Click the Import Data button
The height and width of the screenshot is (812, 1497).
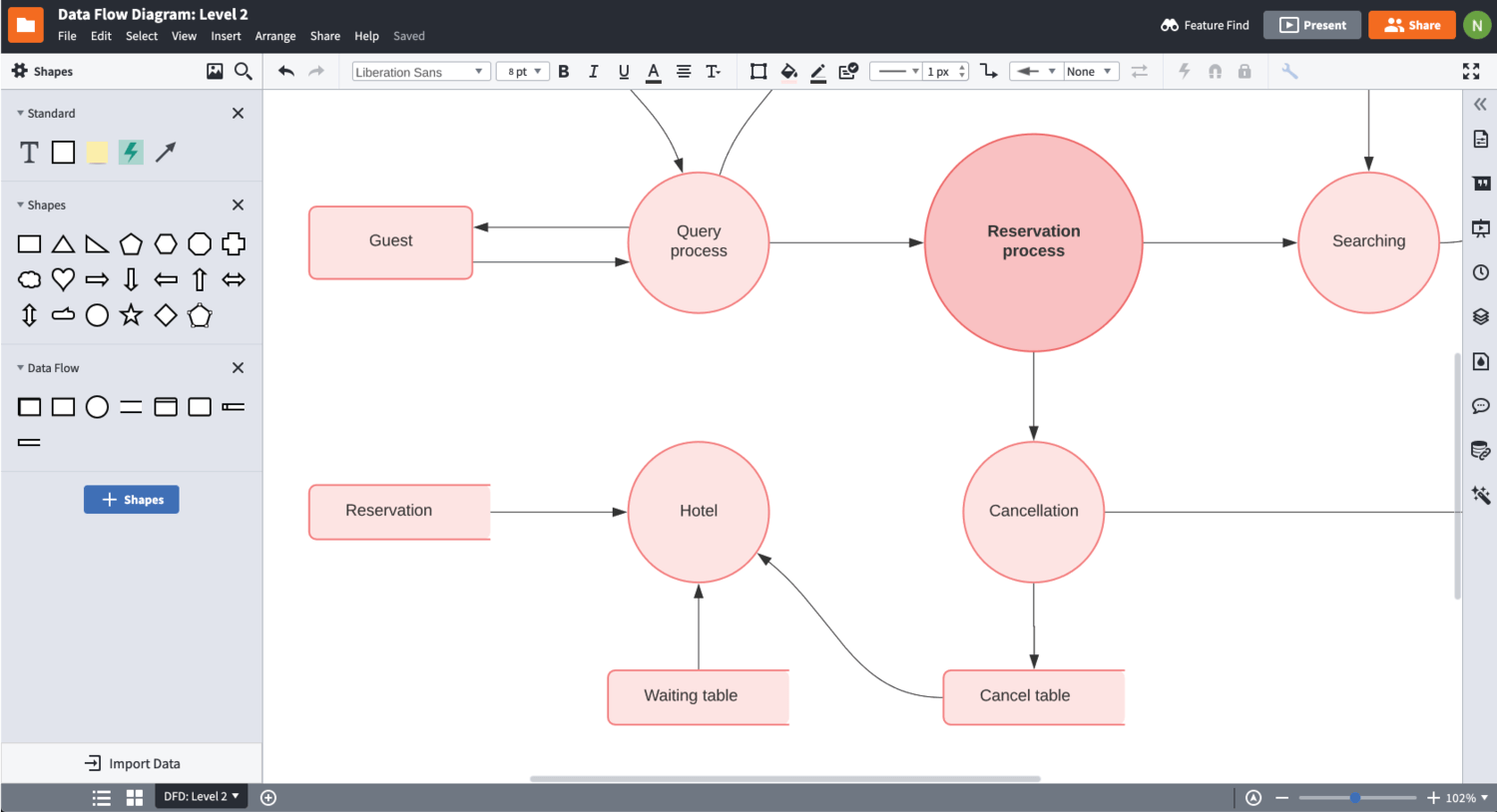click(x=132, y=763)
